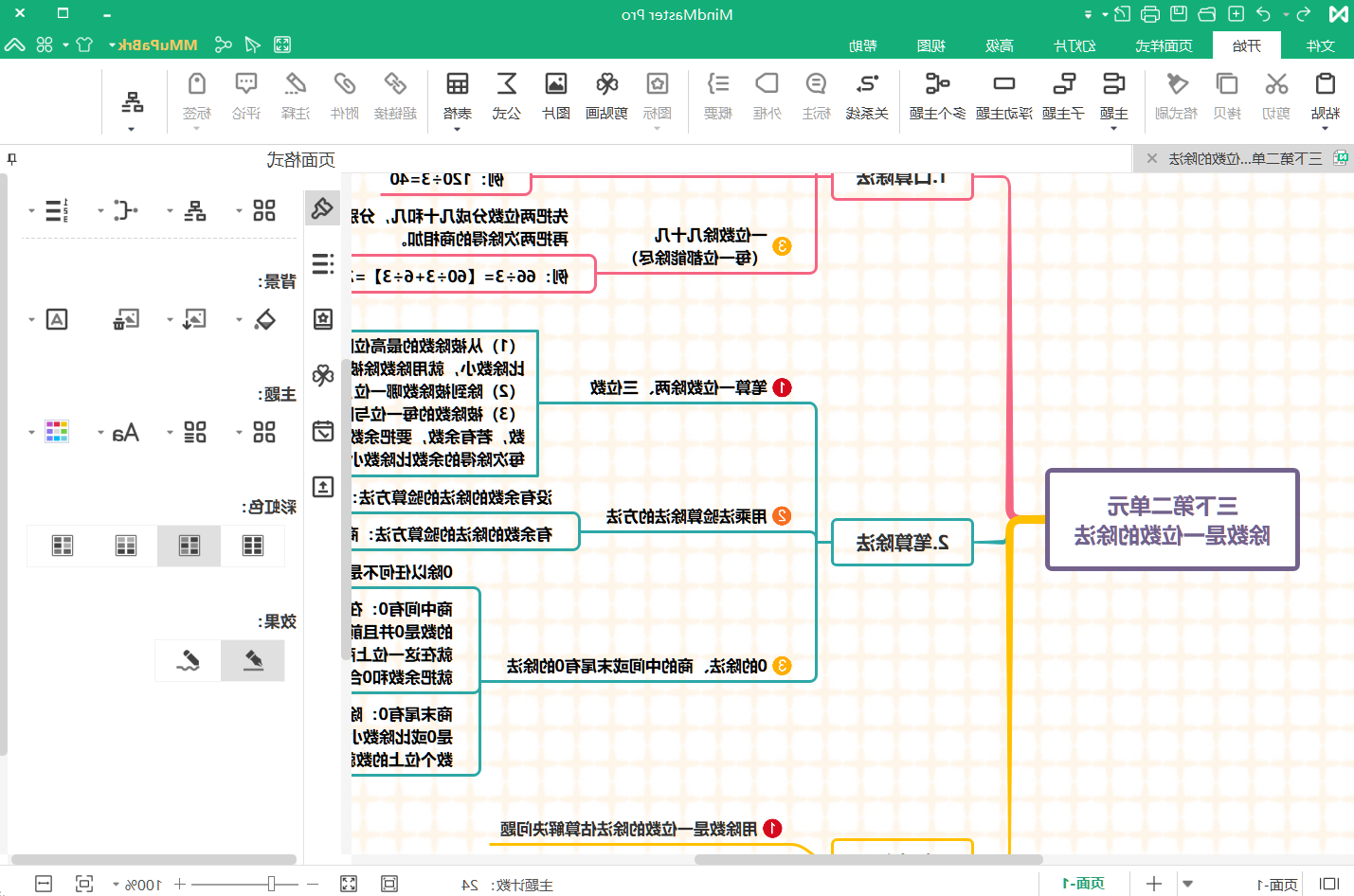Screen dimensions: 1354x896
Task: Click the 标注 callout icon
Action: click(x=816, y=83)
